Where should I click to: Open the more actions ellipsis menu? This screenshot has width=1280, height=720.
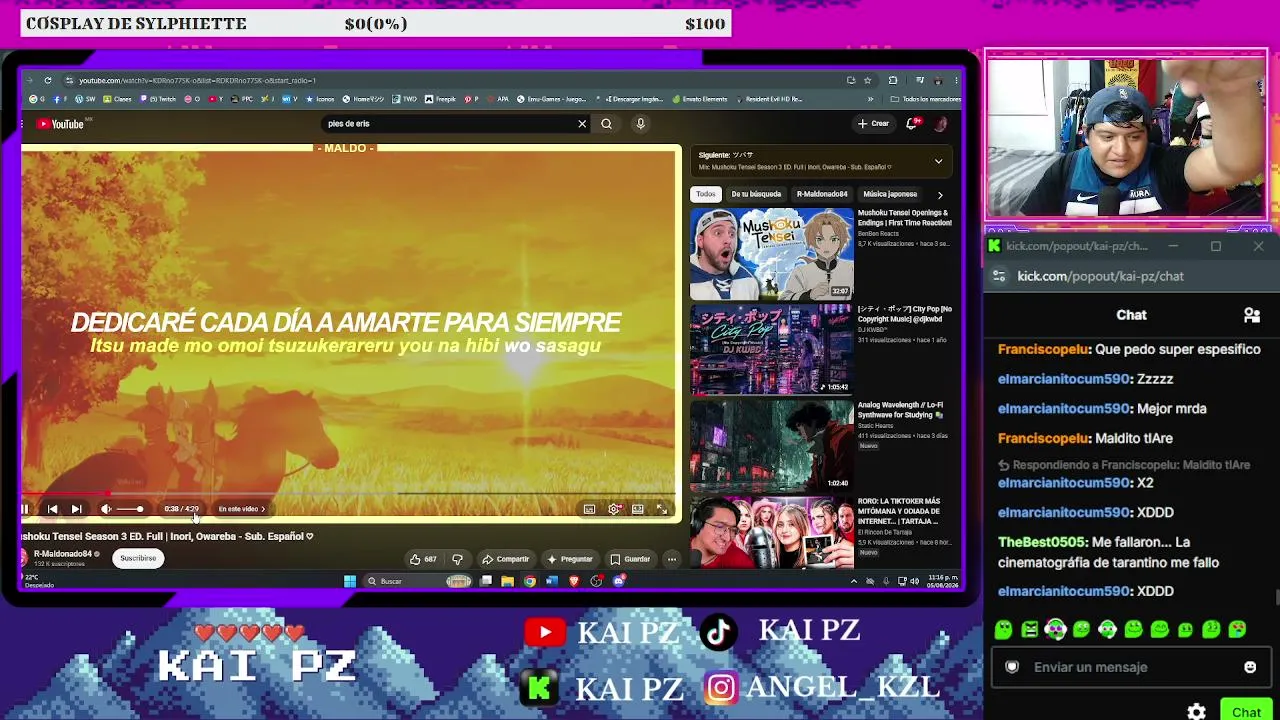pyautogui.click(x=672, y=559)
